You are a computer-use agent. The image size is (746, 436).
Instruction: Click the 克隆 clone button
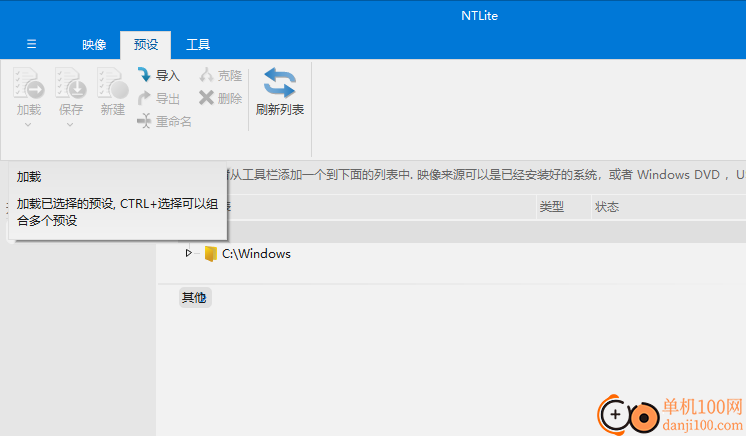coord(221,75)
